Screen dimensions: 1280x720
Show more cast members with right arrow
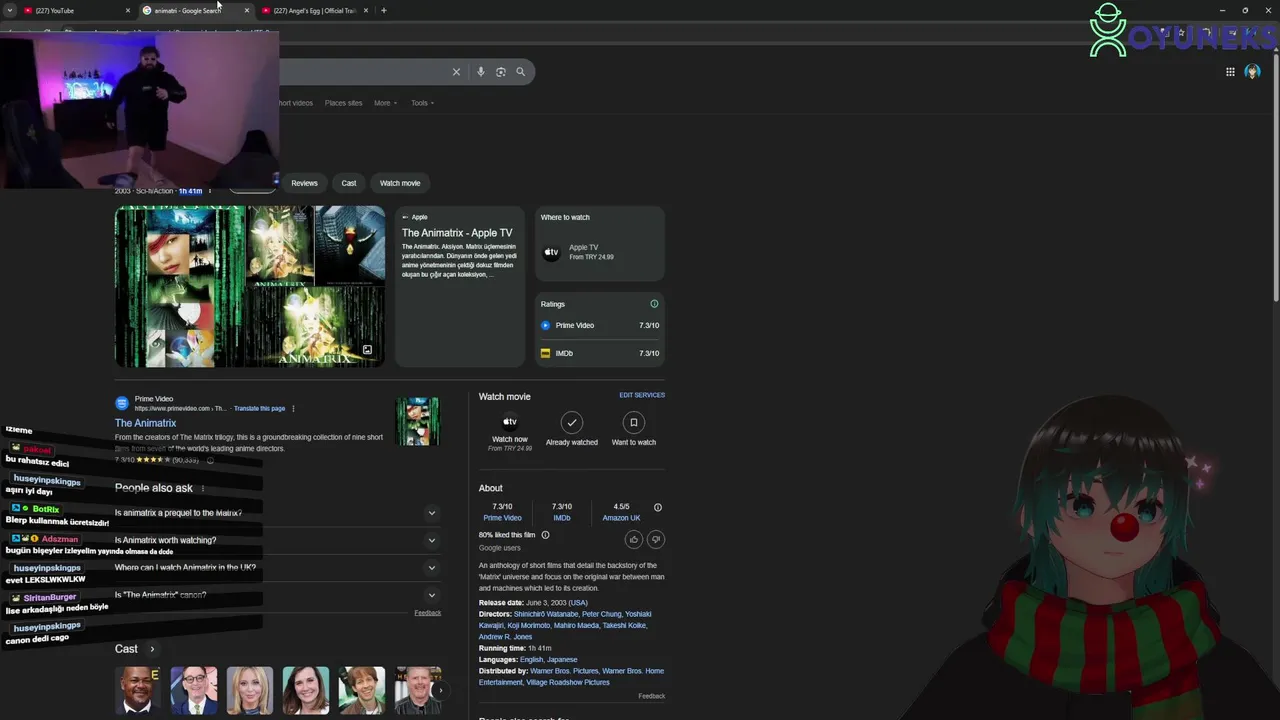click(439, 690)
